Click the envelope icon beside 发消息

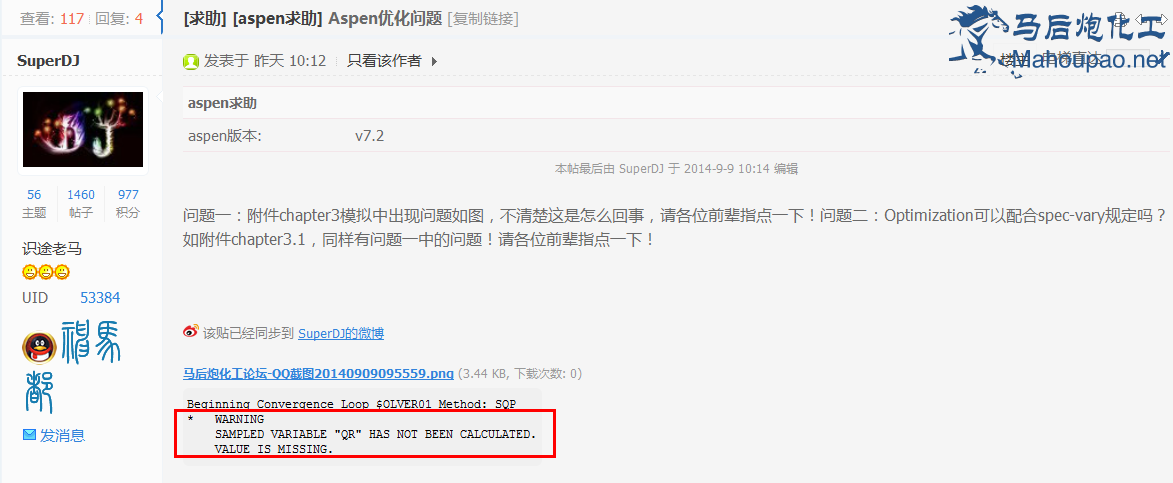(29, 434)
